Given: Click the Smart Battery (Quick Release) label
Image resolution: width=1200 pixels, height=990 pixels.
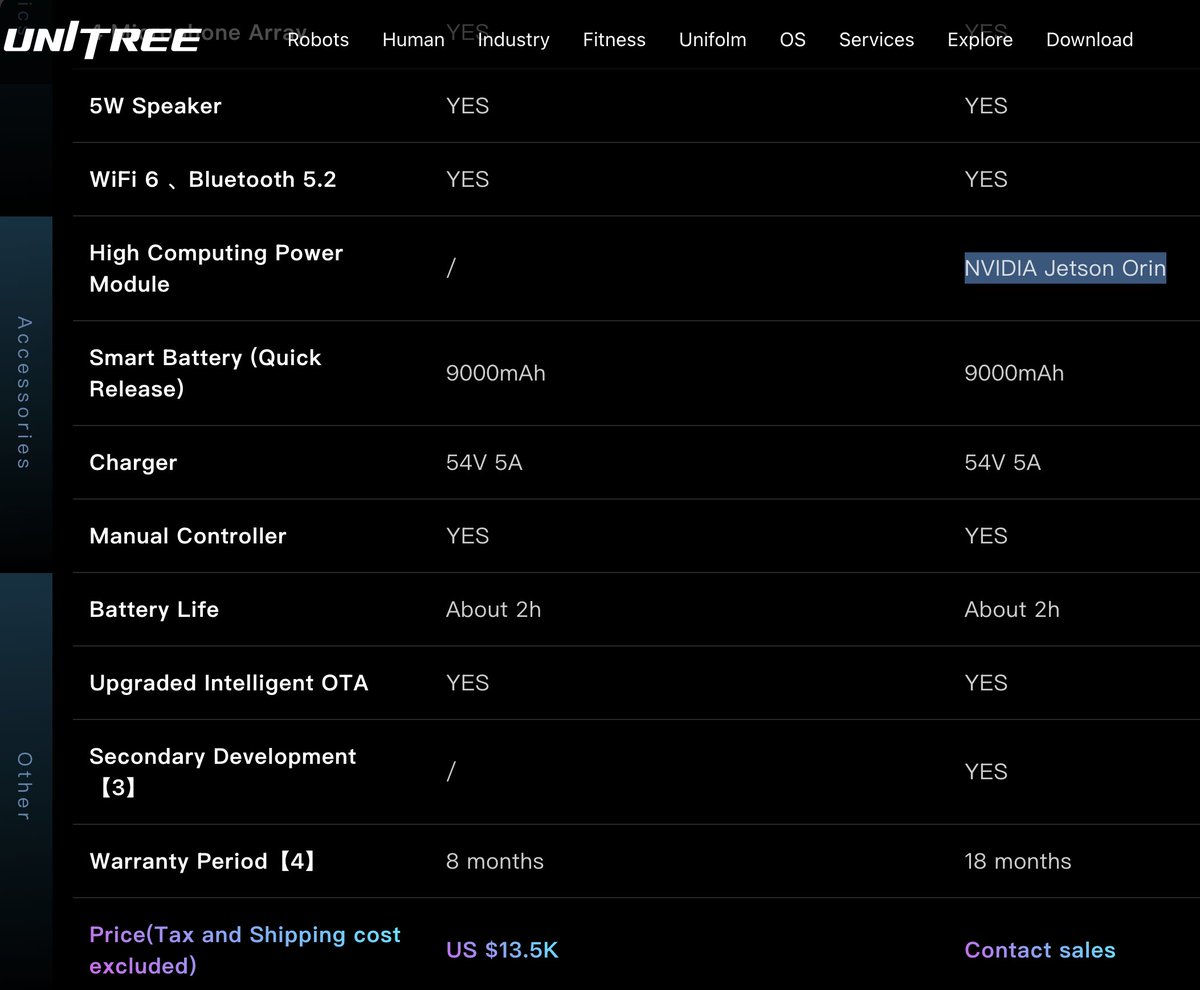Looking at the screenshot, I should click(205, 373).
